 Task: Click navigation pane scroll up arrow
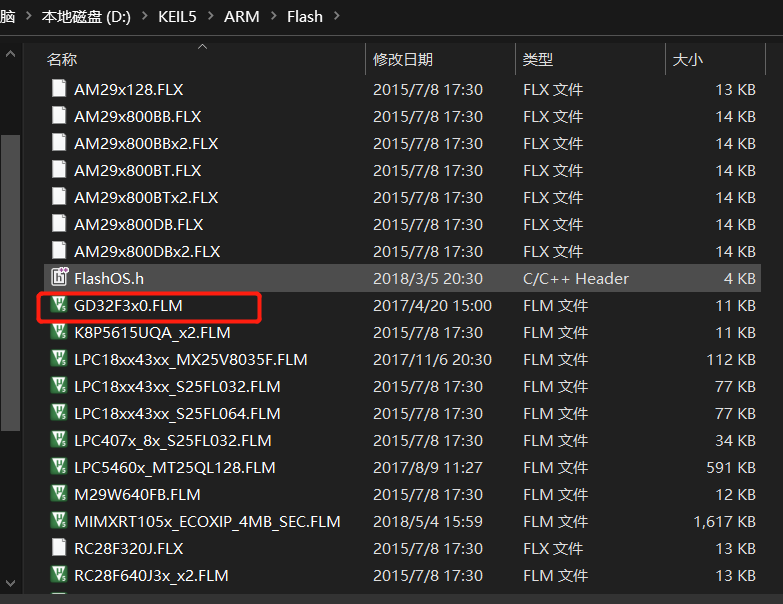(x=10, y=53)
